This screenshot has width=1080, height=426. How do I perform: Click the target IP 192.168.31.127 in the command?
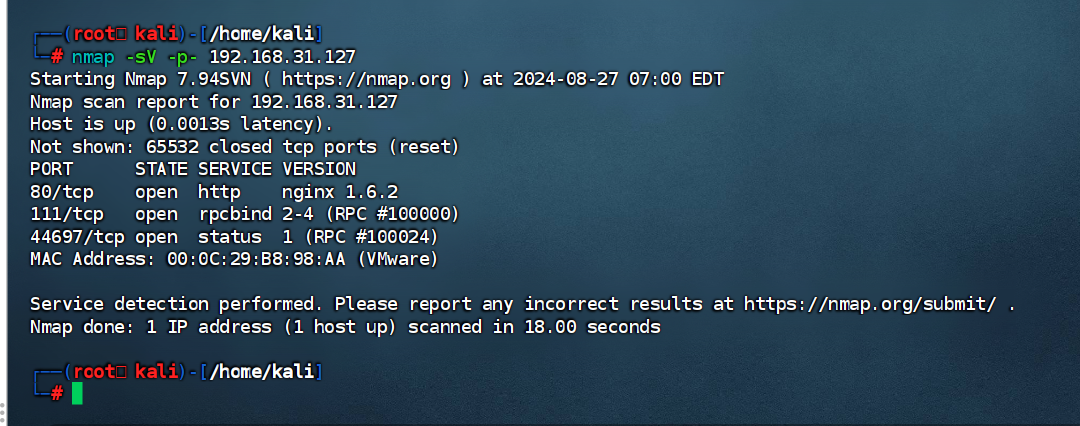pos(282,56)
